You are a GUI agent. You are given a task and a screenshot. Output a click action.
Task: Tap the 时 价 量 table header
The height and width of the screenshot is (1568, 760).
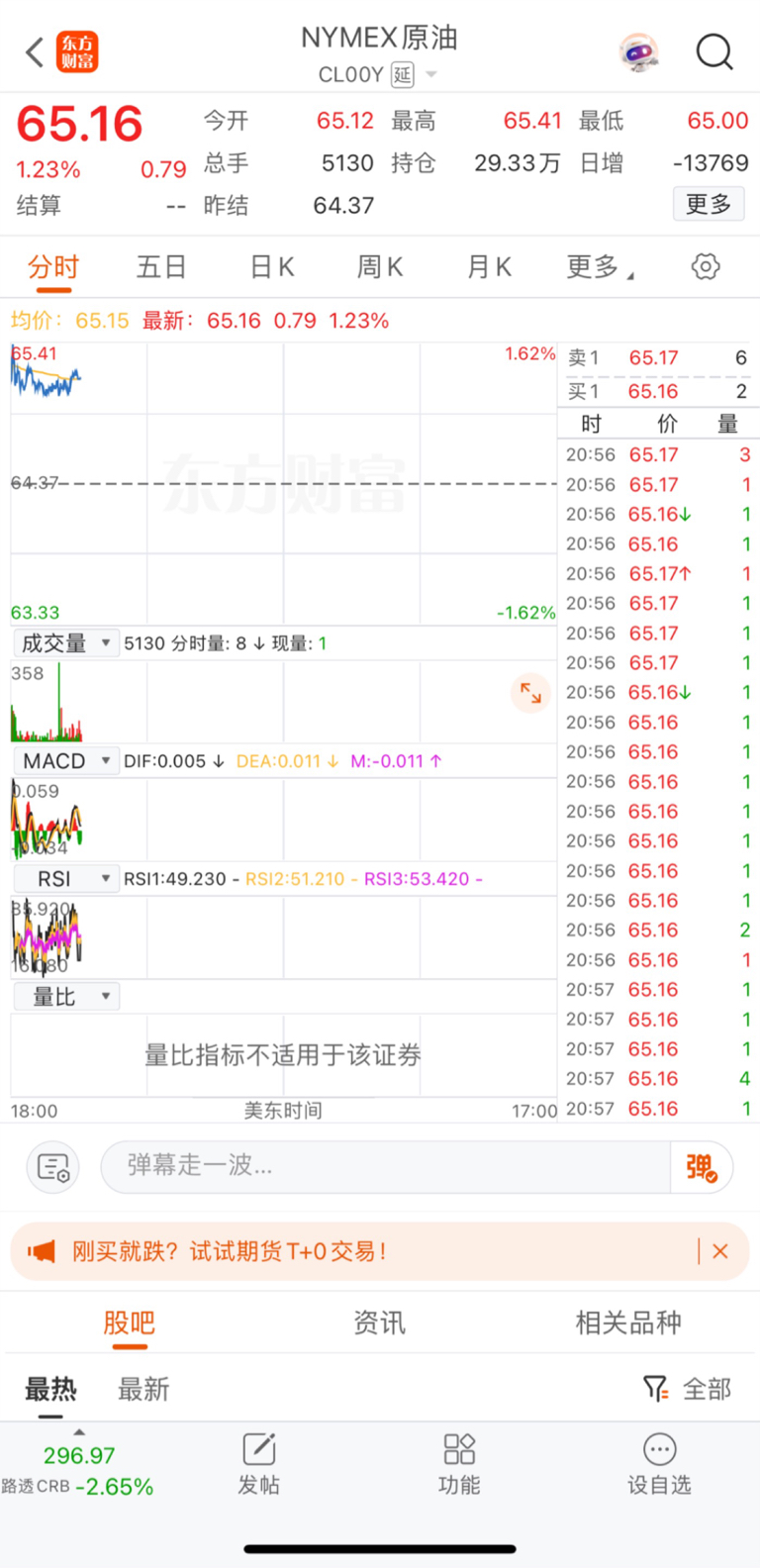click(659, 425)
